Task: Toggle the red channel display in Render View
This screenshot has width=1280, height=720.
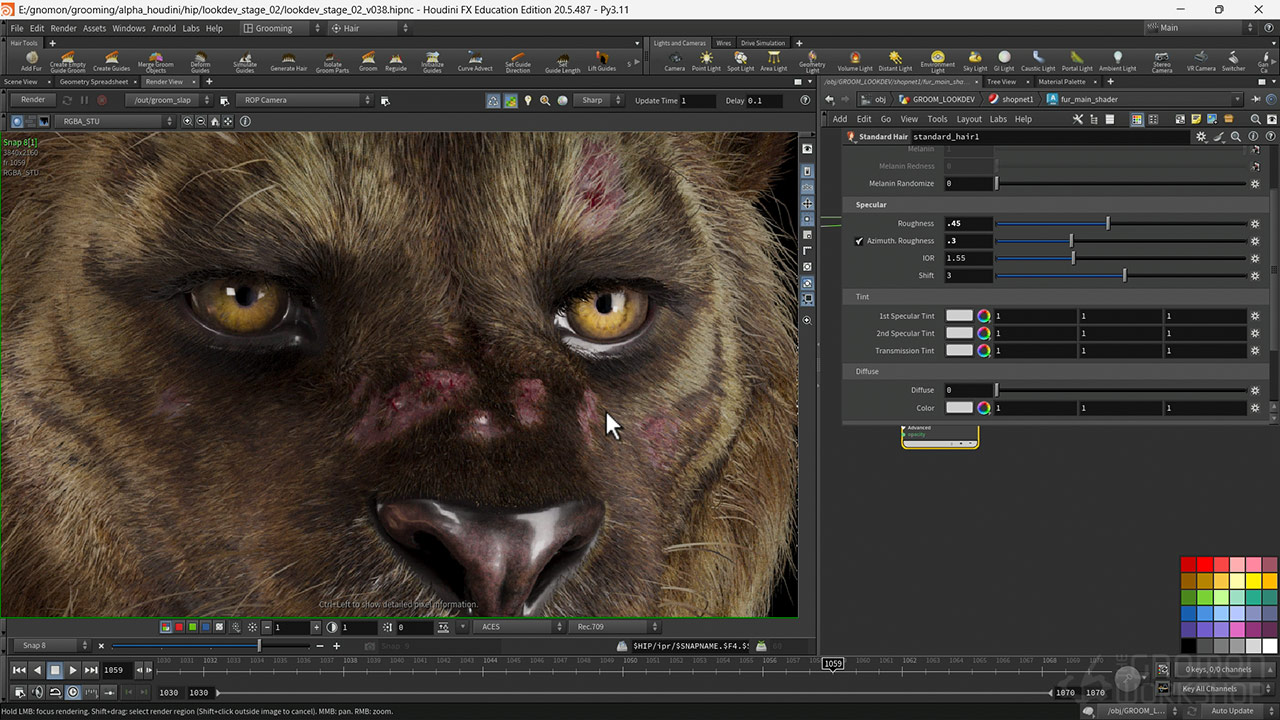Action: pos(178,627)
